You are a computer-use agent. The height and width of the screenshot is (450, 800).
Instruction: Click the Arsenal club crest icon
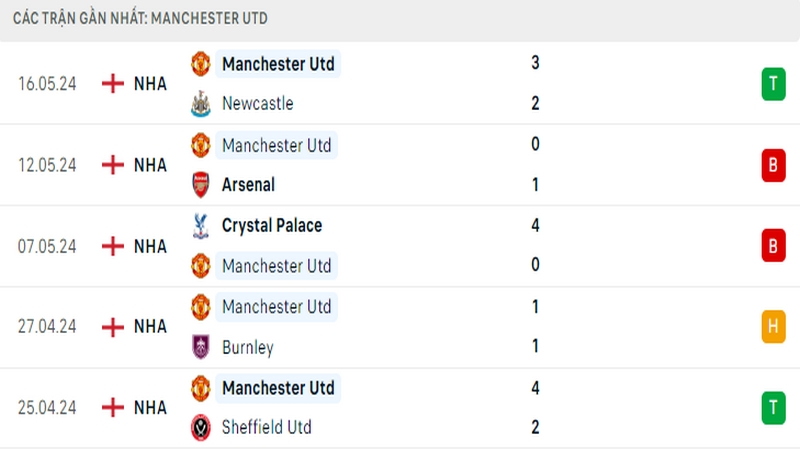(200, 184)
